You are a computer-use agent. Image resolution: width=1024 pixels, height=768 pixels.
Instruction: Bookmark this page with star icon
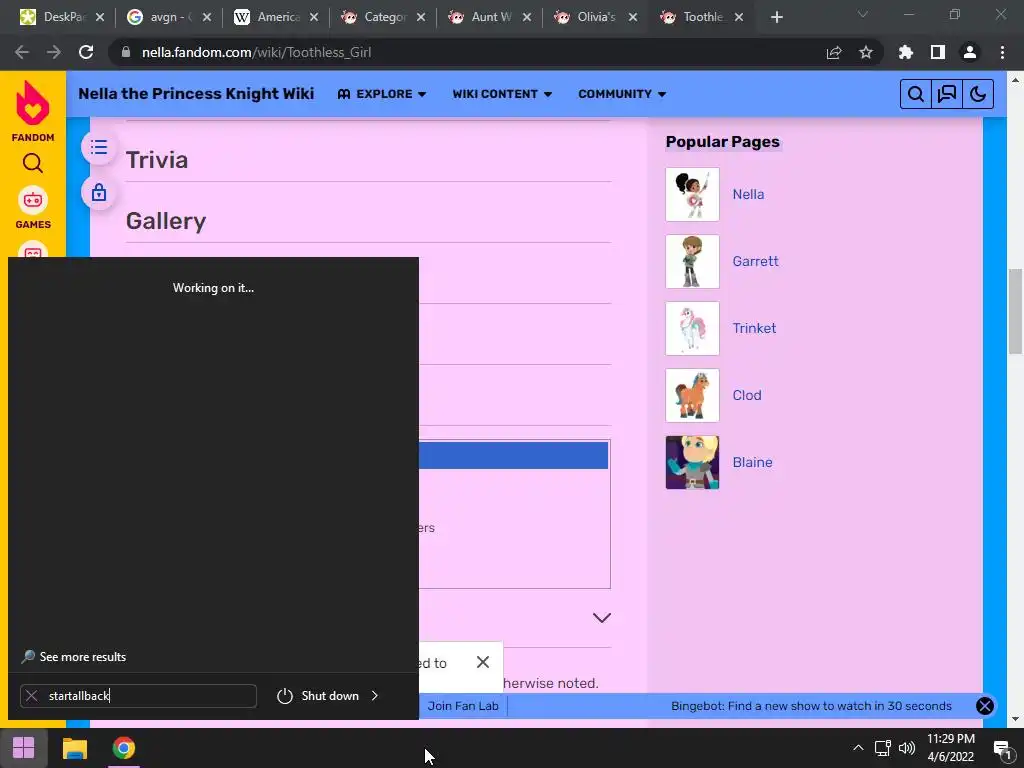[866, 52]
